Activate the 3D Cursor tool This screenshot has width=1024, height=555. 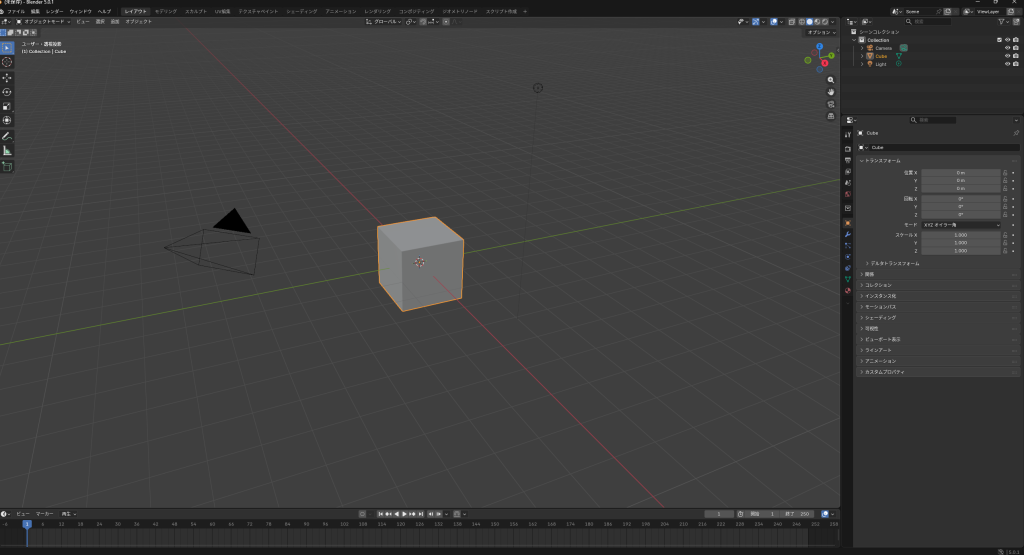(7, 62)
